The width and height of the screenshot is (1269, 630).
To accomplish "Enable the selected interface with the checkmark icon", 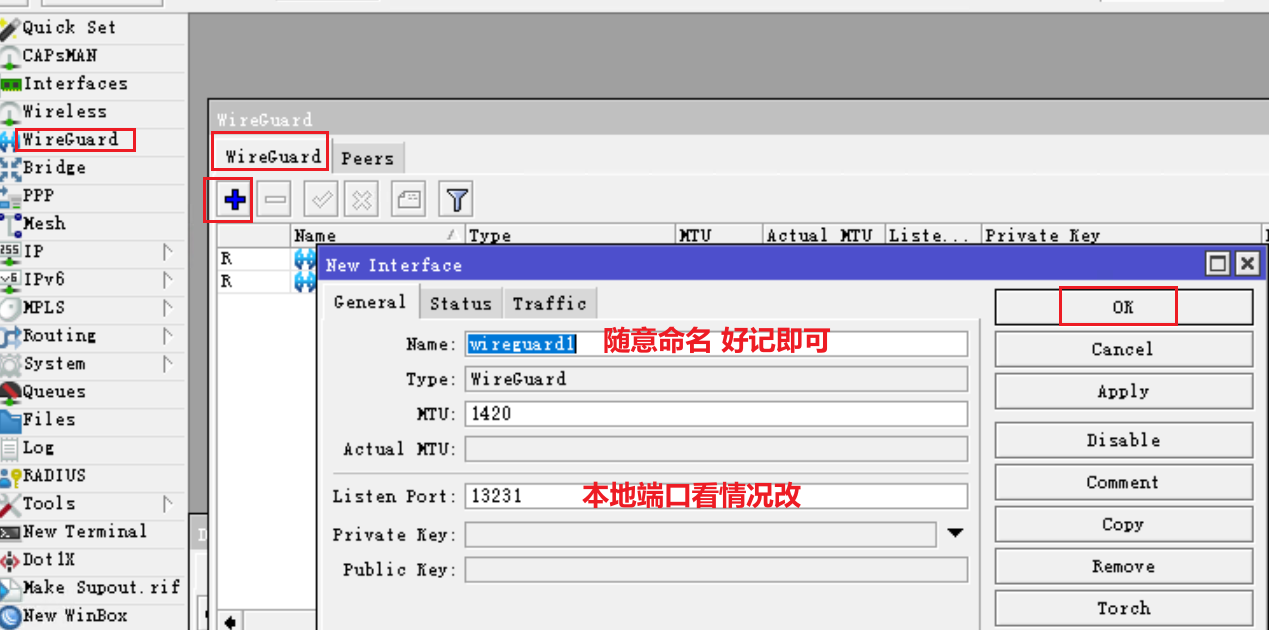I will click(x=319, y=198).
